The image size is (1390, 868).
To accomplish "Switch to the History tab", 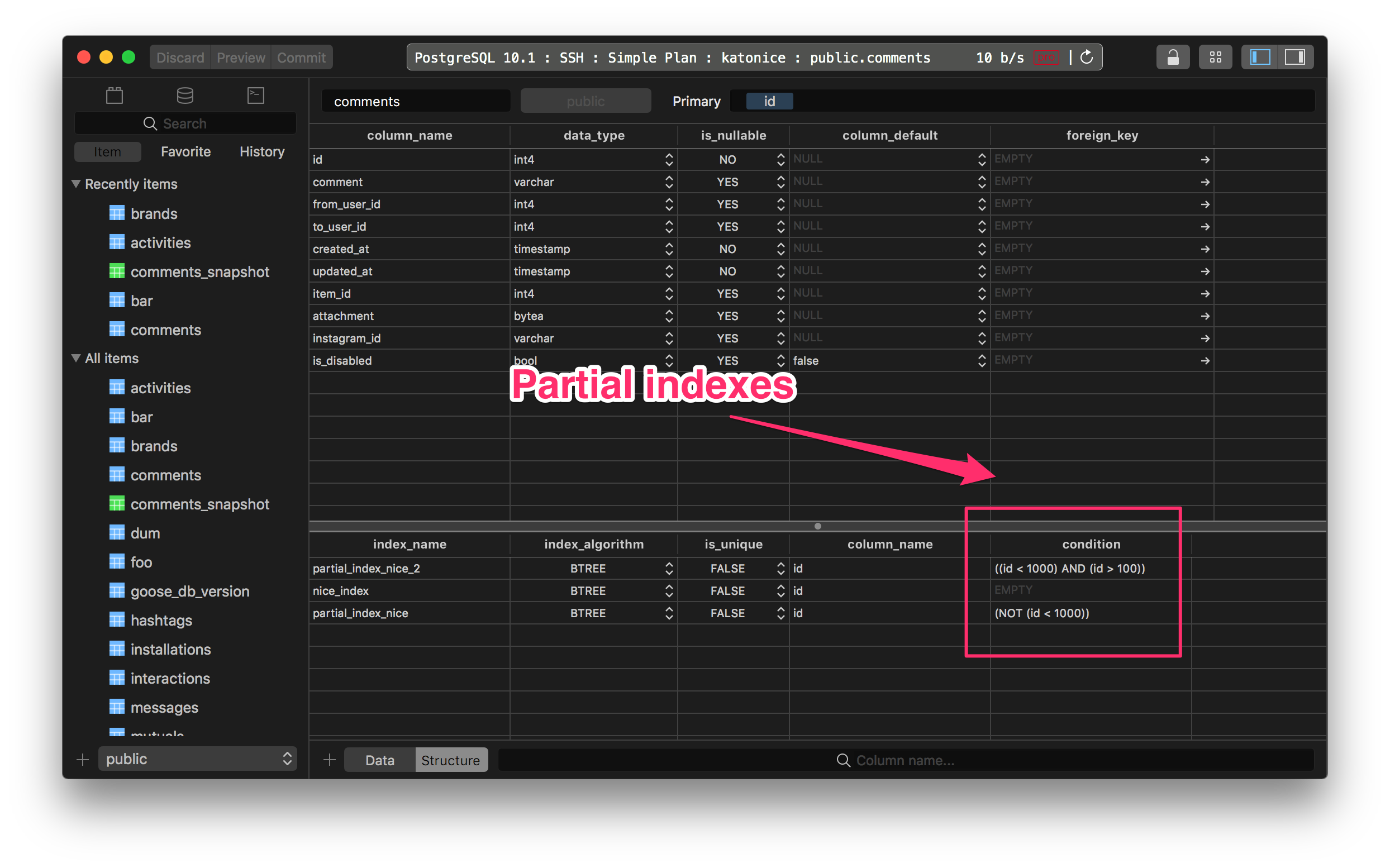I will (x=261, y=151).
